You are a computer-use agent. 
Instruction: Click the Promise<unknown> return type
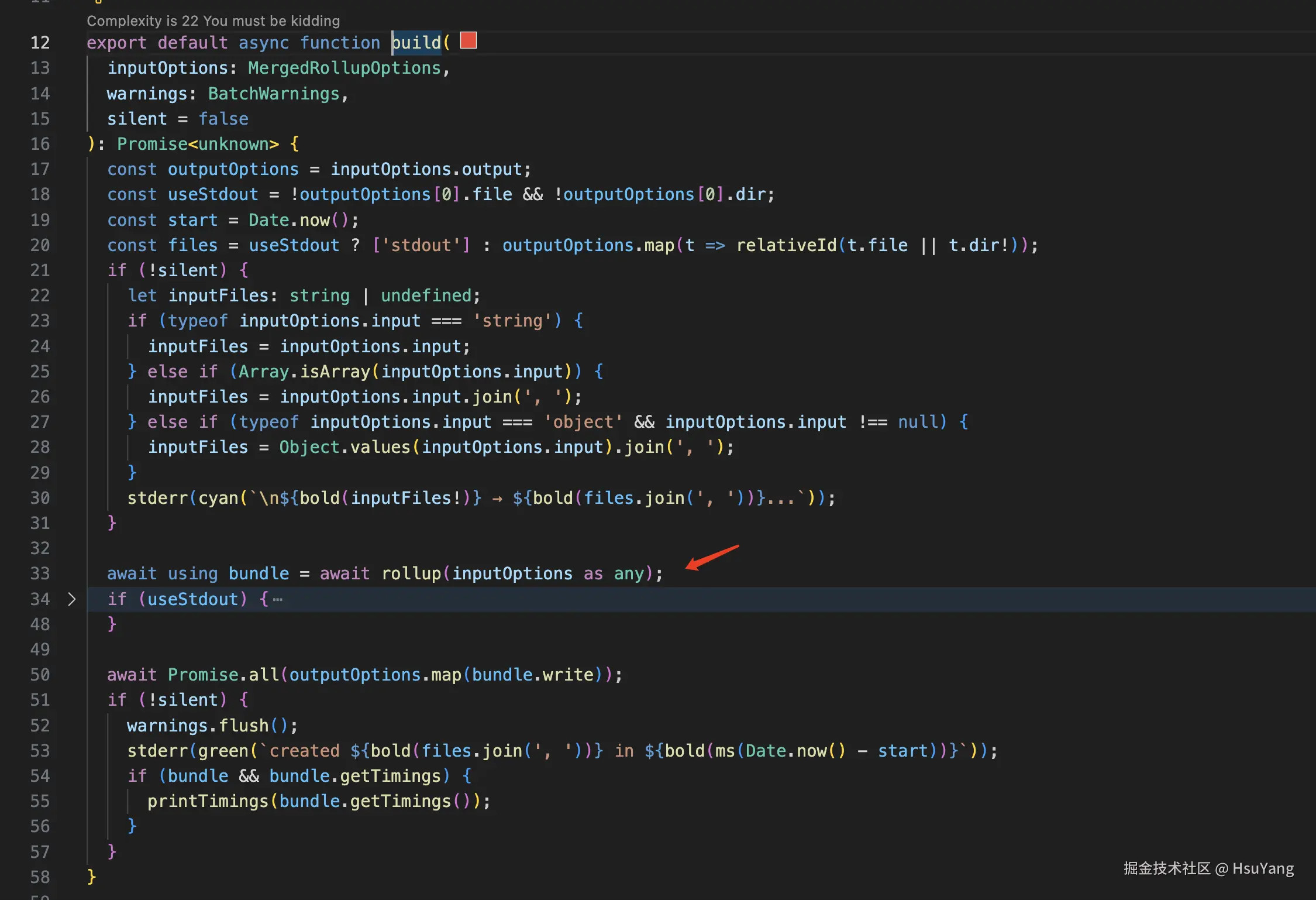coord(198,144)
